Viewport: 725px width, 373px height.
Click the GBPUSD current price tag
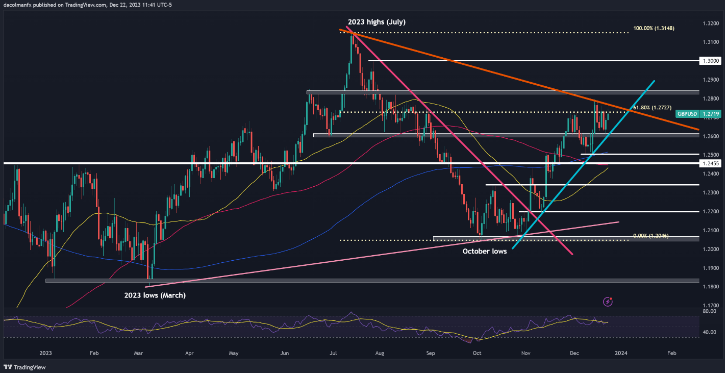[691, 113]
